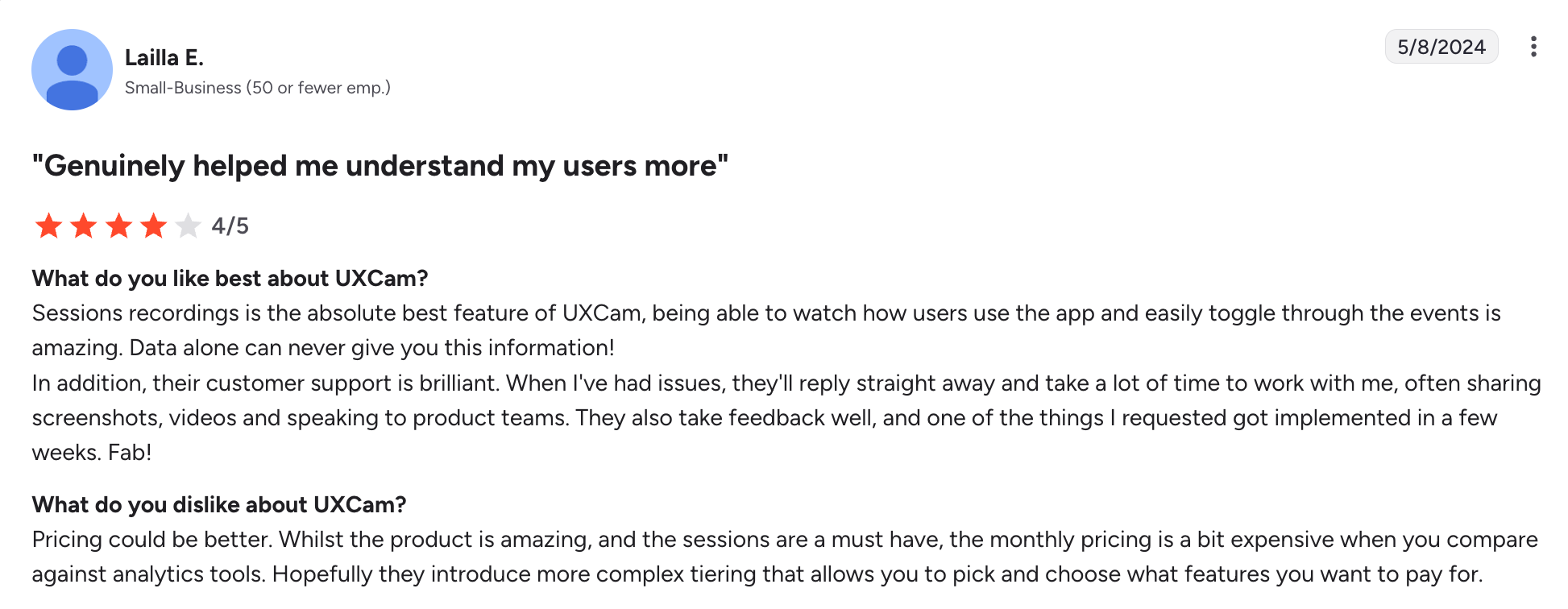Click "What do you like best about UXCam?" heading
This screenshot has width=1568, height=609.
point(230,279)
